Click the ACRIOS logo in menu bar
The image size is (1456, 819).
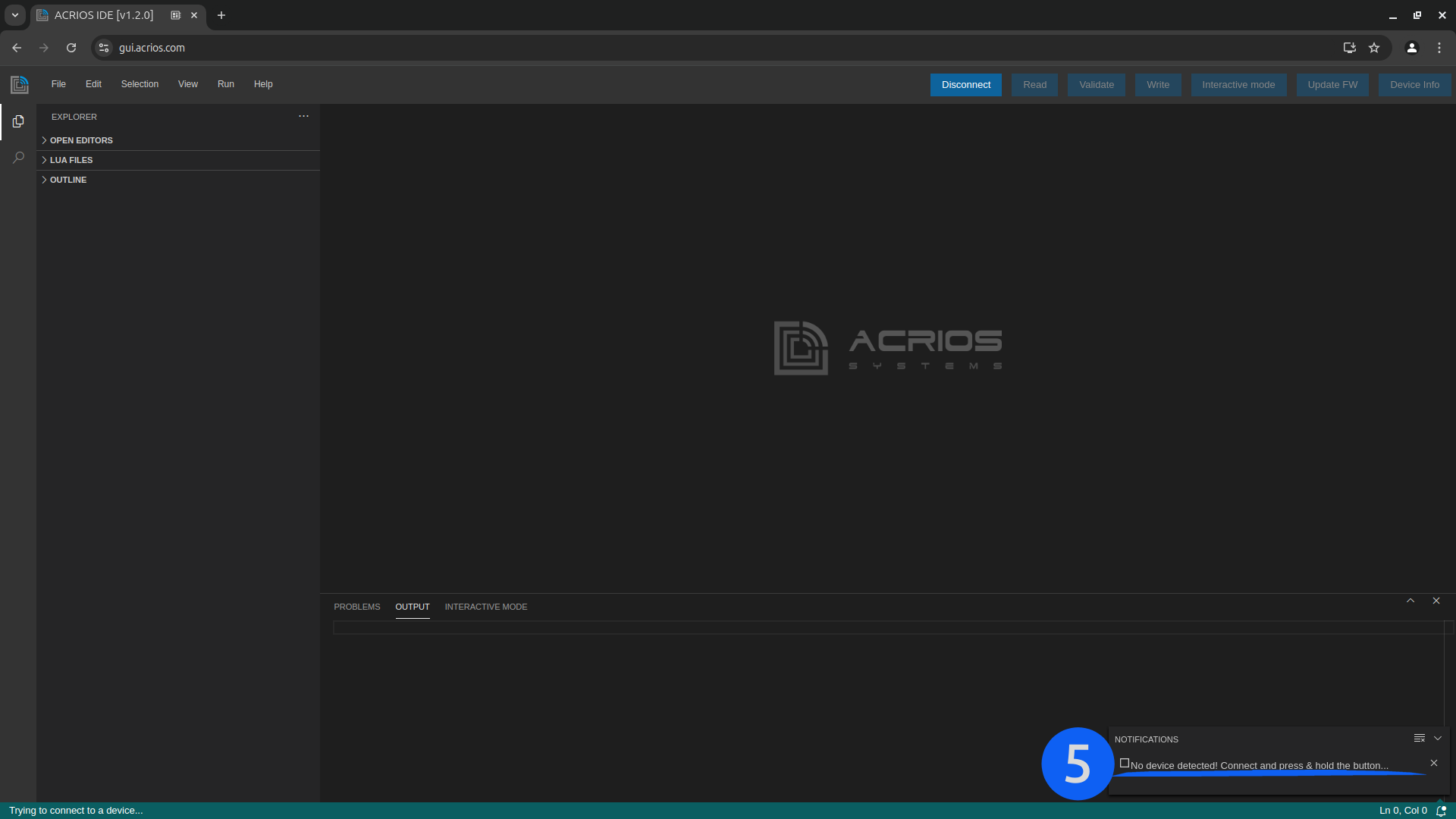coord(20,84)
